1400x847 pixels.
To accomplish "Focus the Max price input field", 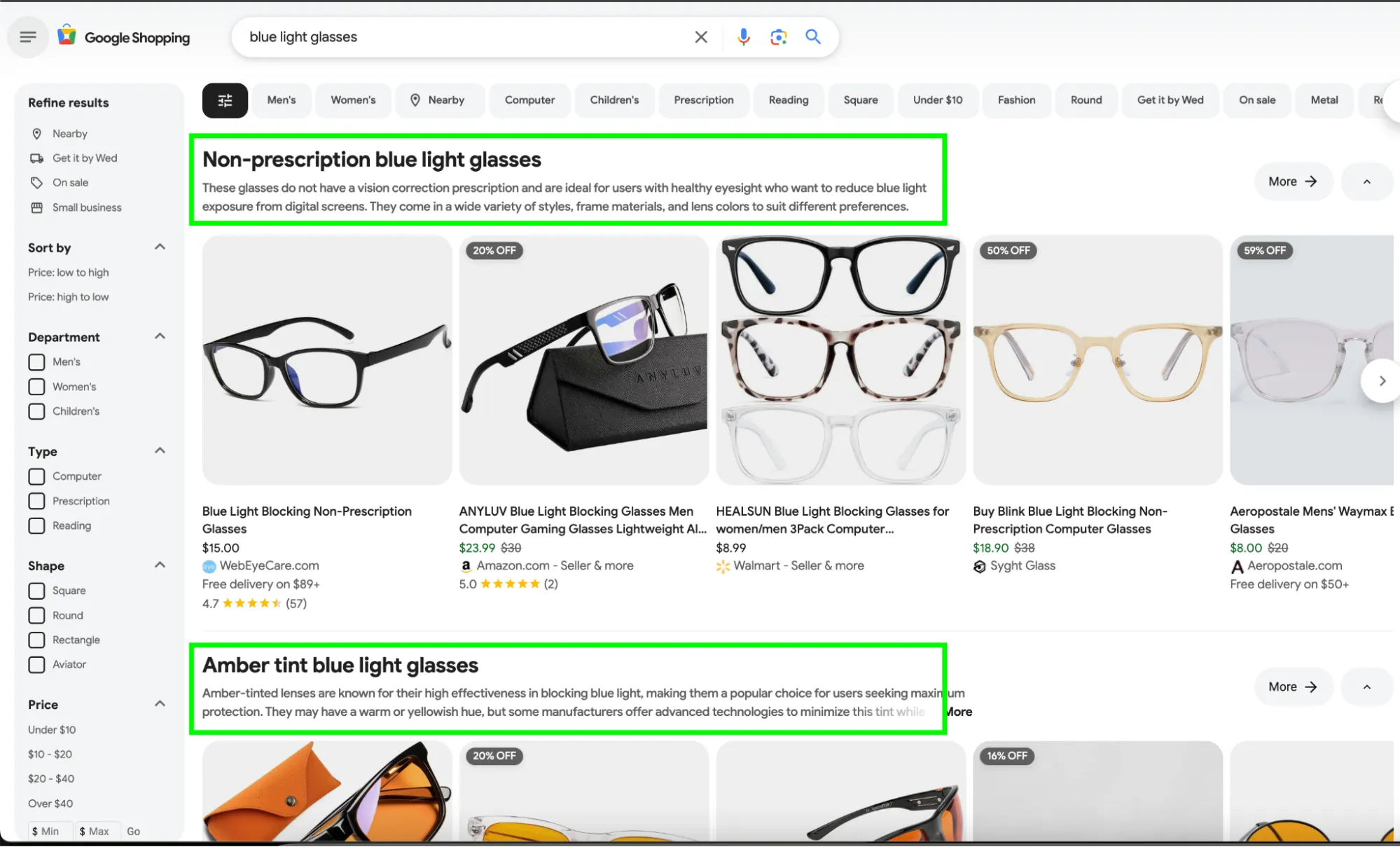I will coord(97,832).
